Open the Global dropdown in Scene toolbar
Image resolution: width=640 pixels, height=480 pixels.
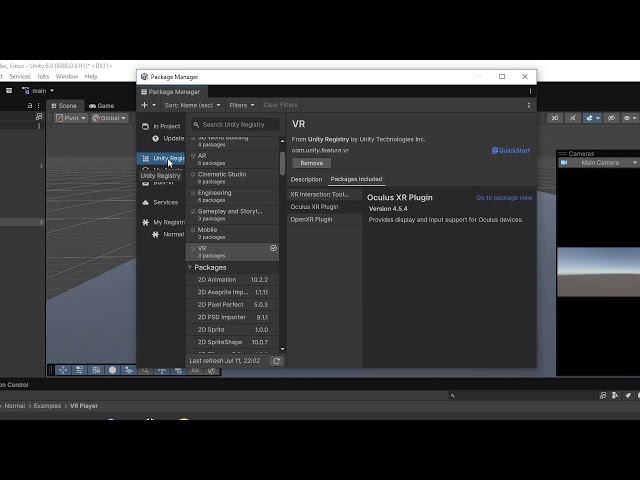click(x=109, y=118)
